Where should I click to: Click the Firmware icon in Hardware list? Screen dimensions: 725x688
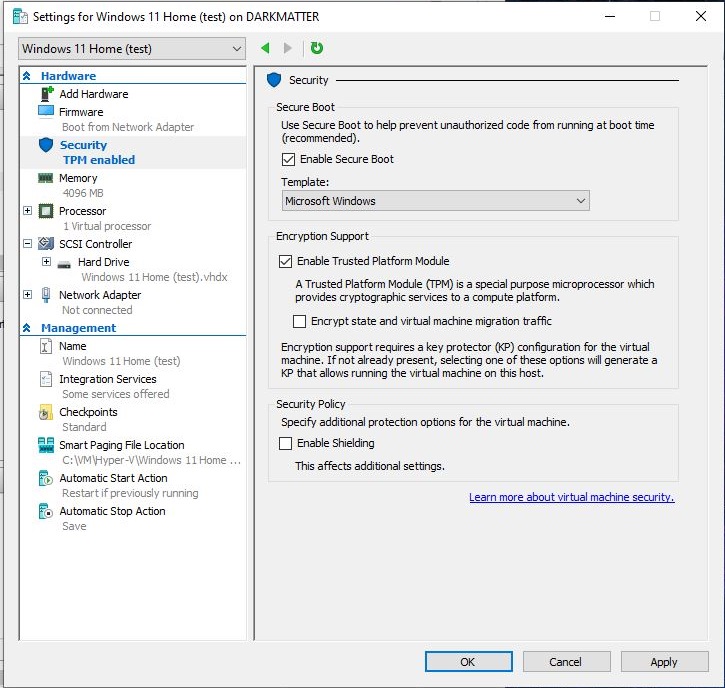click(46, 112)
